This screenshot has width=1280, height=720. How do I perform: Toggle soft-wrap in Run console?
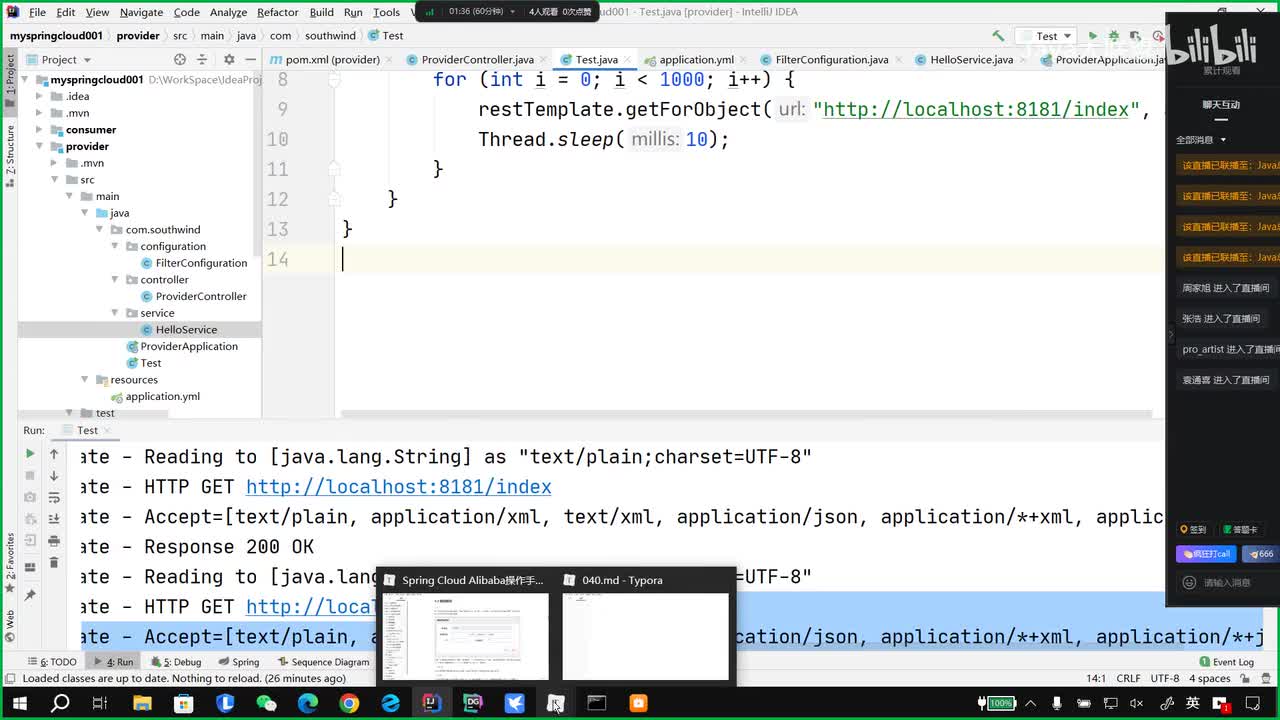(54, 497)
